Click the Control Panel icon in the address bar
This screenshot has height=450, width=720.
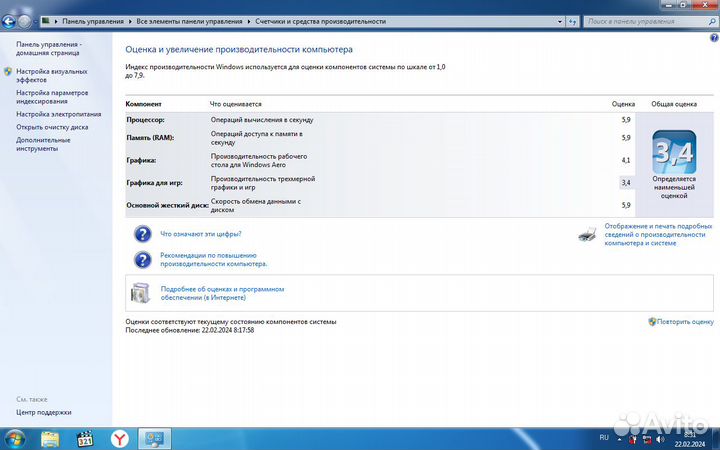(x=46, y=21)
